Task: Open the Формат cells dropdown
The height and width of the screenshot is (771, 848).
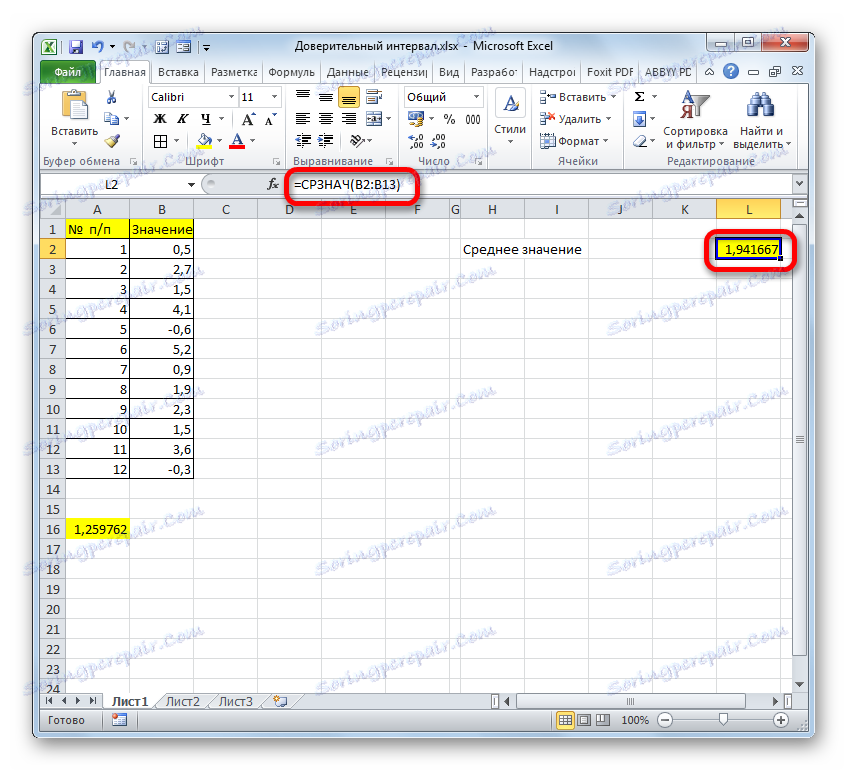Action: [575, 141]
